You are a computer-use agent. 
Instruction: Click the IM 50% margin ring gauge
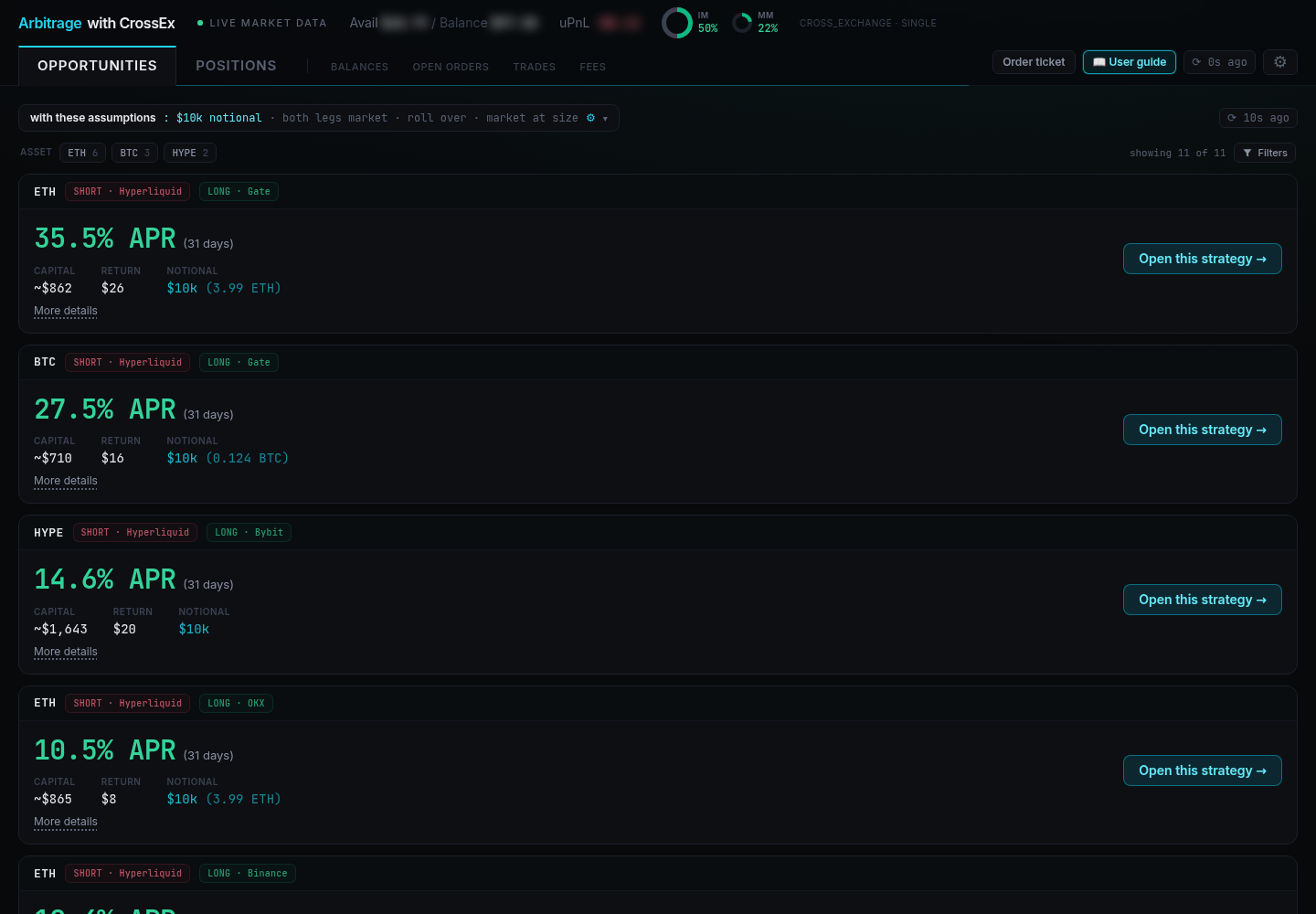point(677,23)
